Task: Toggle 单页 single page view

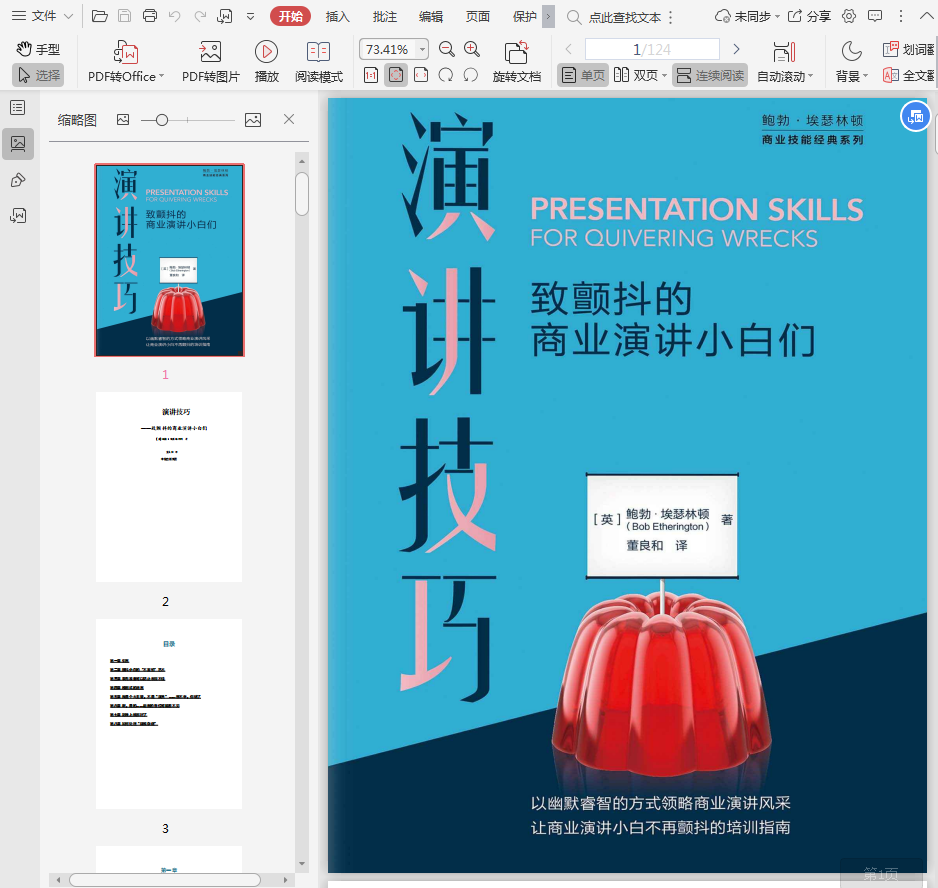Action: click(583, 75)
